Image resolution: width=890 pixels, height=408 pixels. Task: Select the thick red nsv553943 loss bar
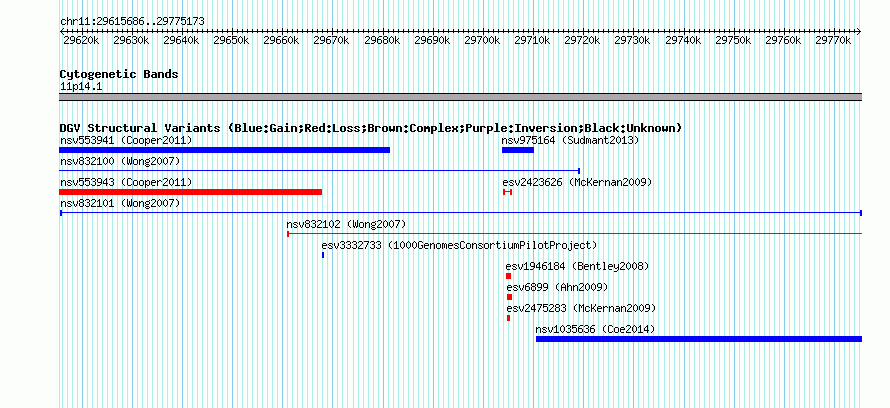191,192
